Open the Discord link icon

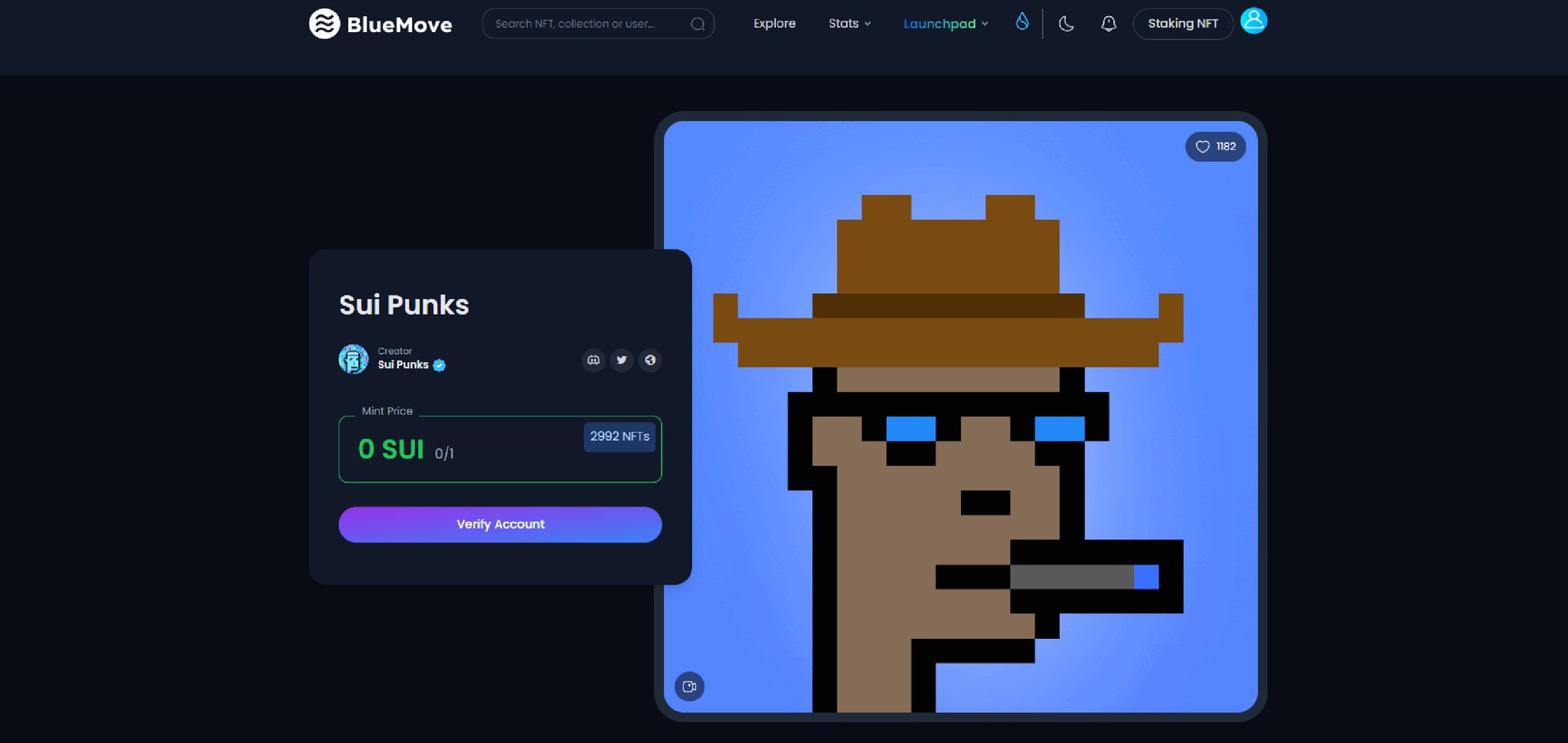tap(593, 360)
